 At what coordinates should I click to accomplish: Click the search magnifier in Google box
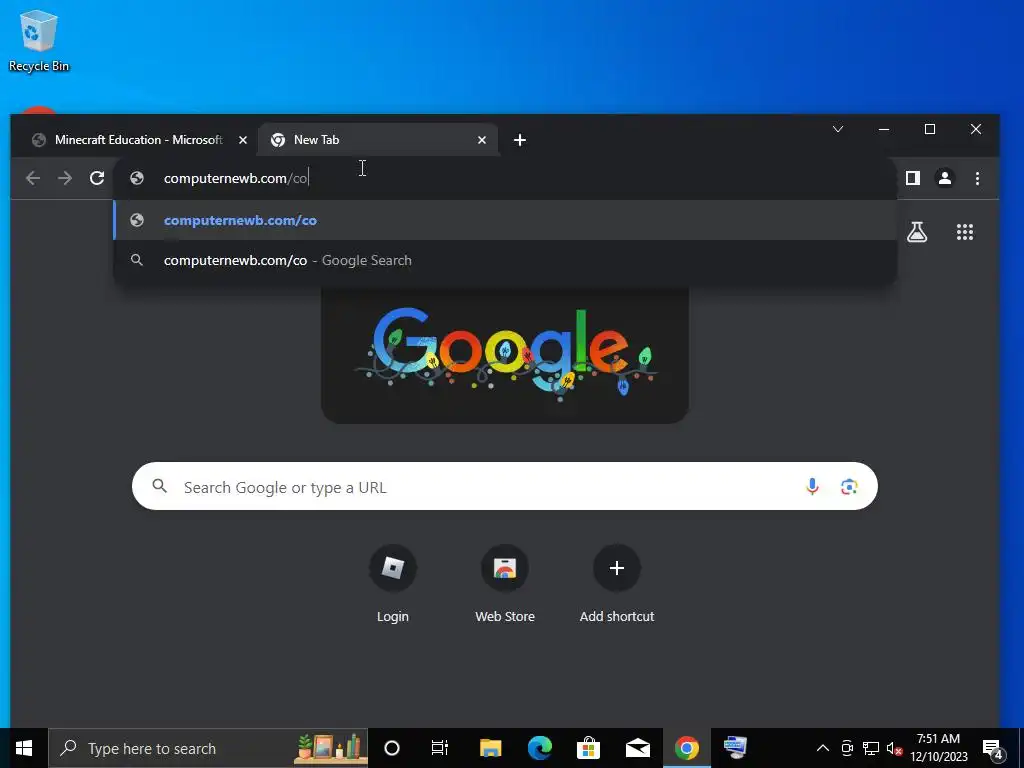point(159,486)
